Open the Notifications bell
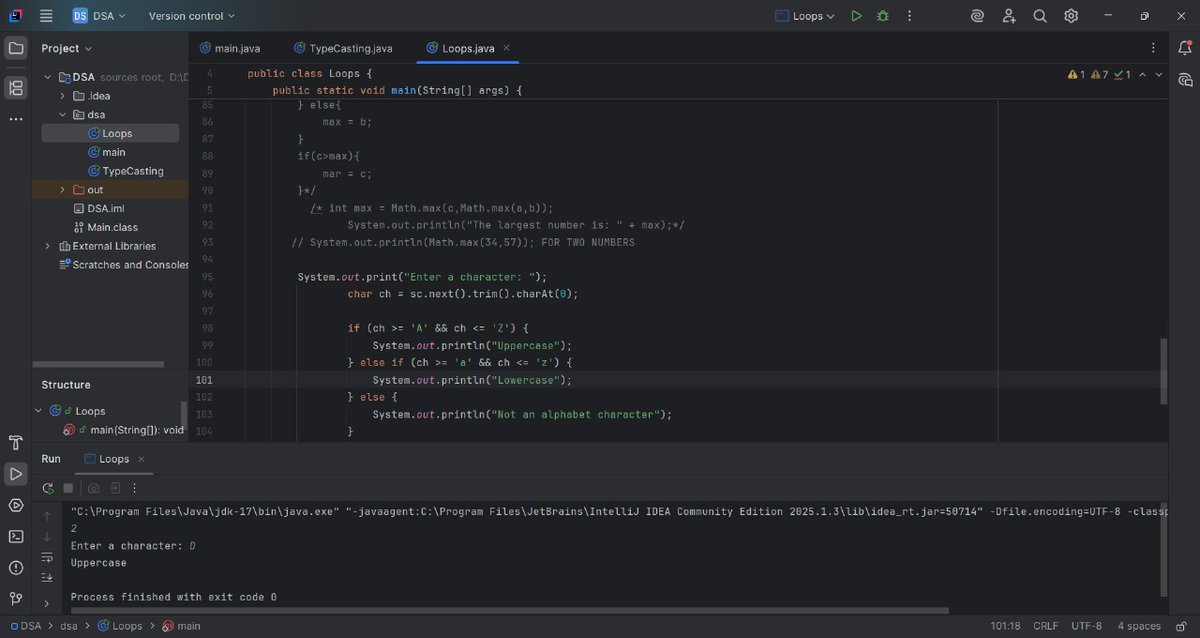The height and width of the screenshot is (638, 1200). point(1185,48)
